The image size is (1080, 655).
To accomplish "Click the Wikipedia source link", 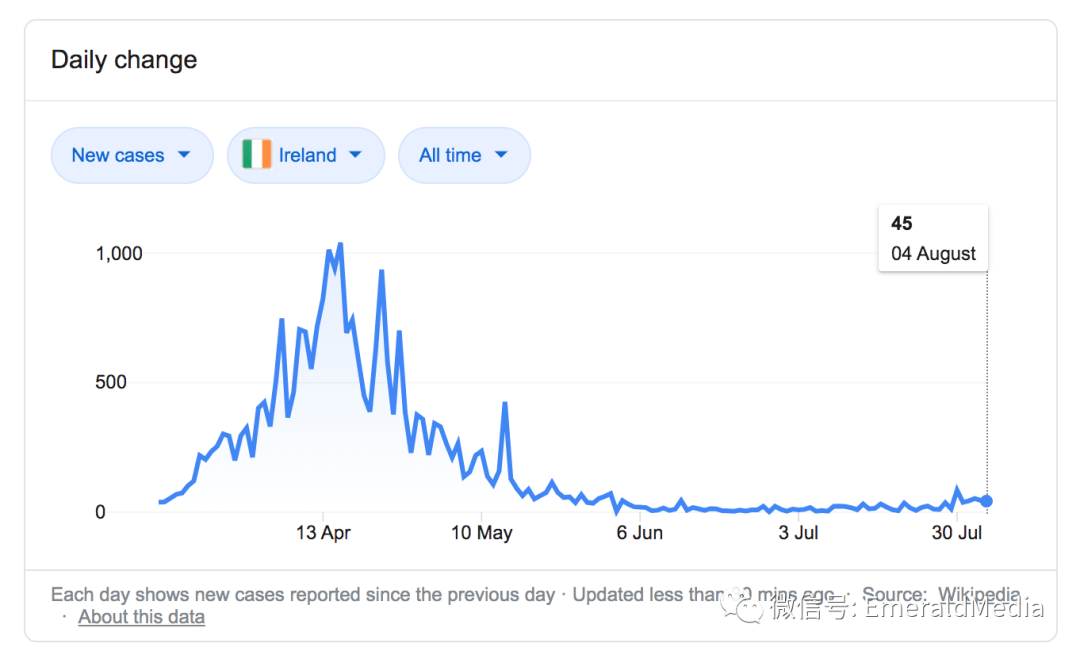I will pyautogui.click(x=979, y=594).
